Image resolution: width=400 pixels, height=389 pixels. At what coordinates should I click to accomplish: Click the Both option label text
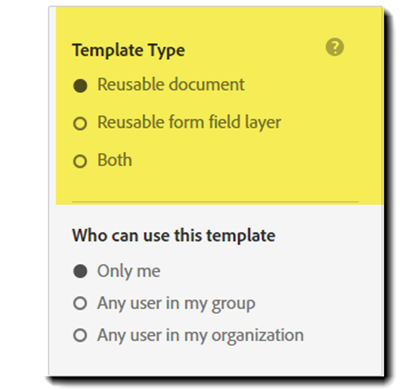click(115, 160)
